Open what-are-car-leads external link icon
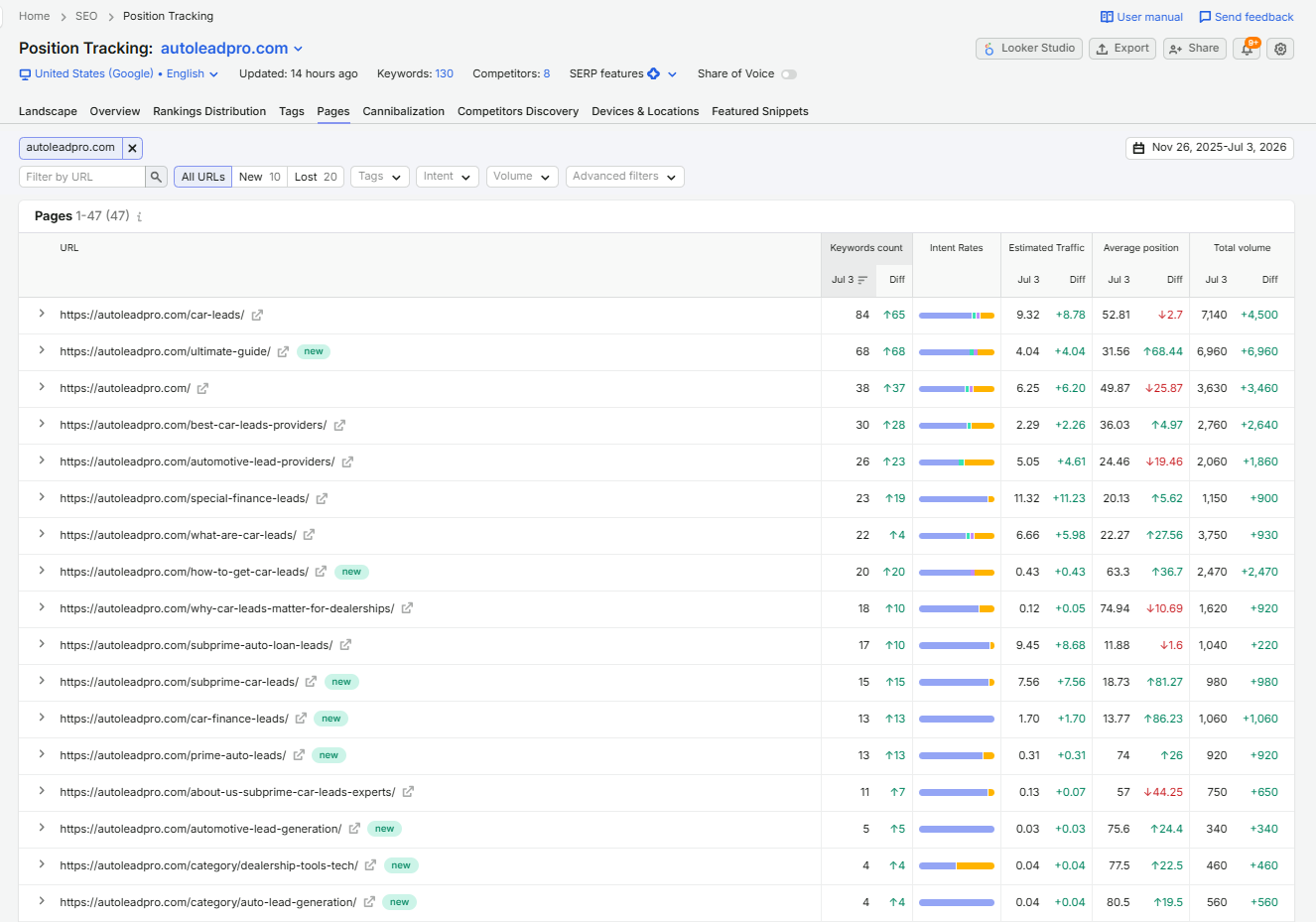Image resolution: width=1316 pixels, height=922 pixels. coord(309,535)
